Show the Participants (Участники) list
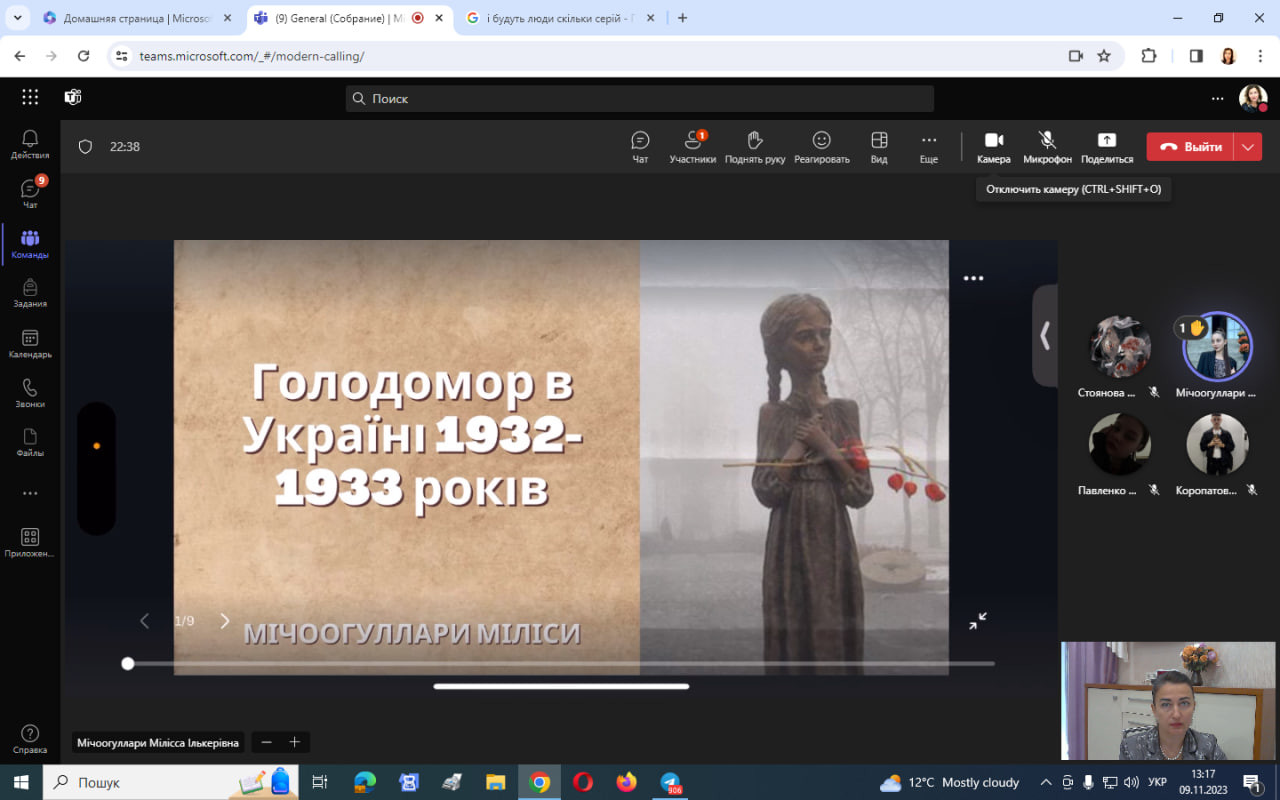Viewport: 1280px width, 800px height. tap(693, 146)
